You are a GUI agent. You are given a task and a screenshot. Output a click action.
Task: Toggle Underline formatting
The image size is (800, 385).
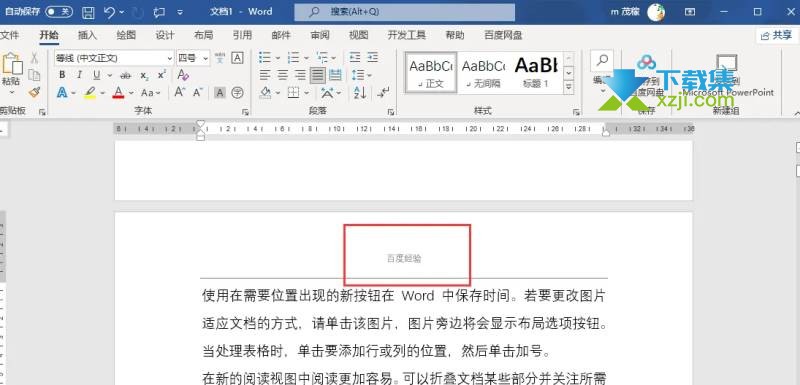pyautogui.click(x=96, y=75)
